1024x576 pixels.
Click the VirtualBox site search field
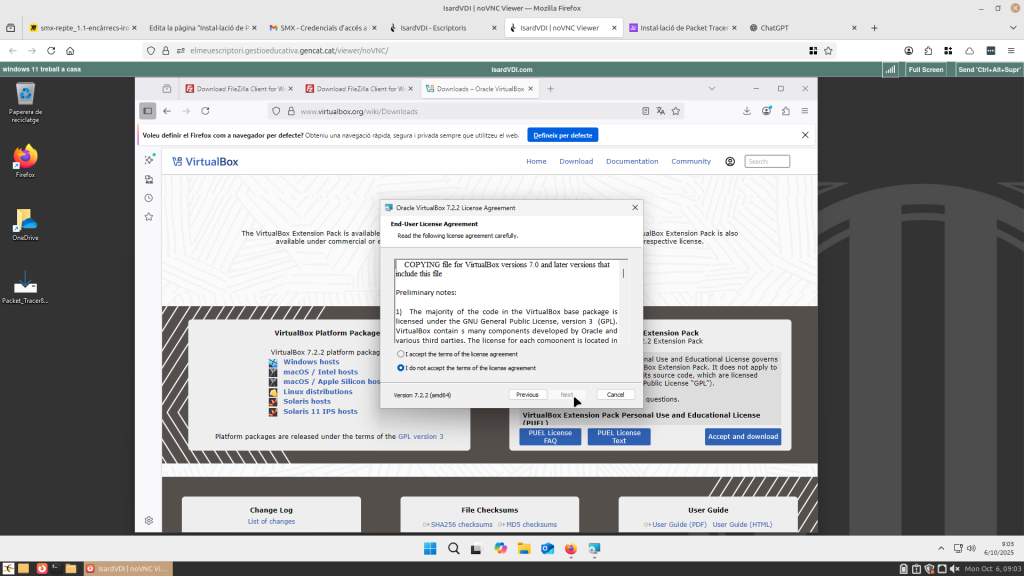(767, 161)
